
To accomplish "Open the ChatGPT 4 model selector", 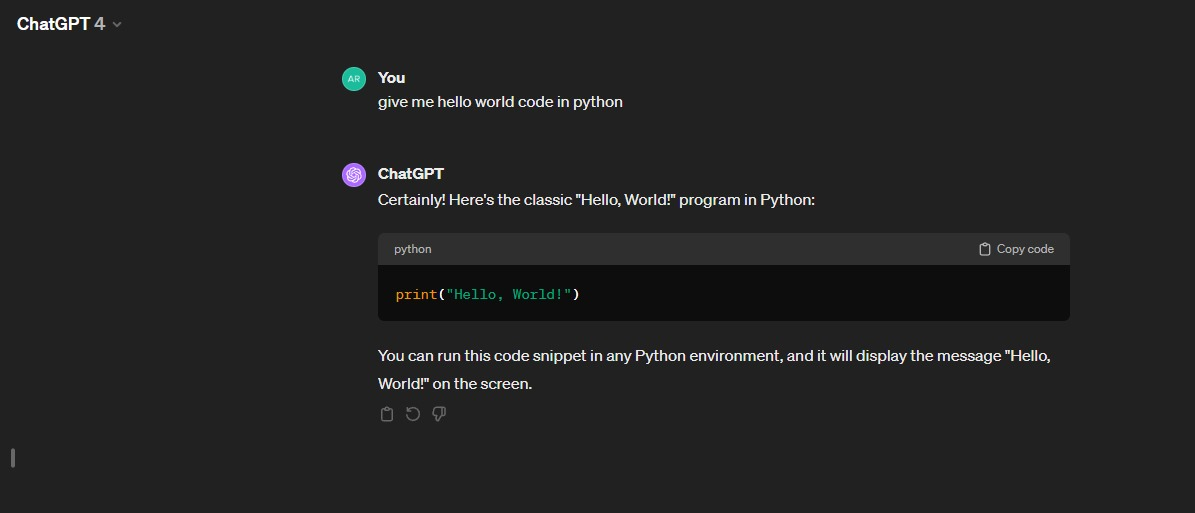I will (69, 24).
